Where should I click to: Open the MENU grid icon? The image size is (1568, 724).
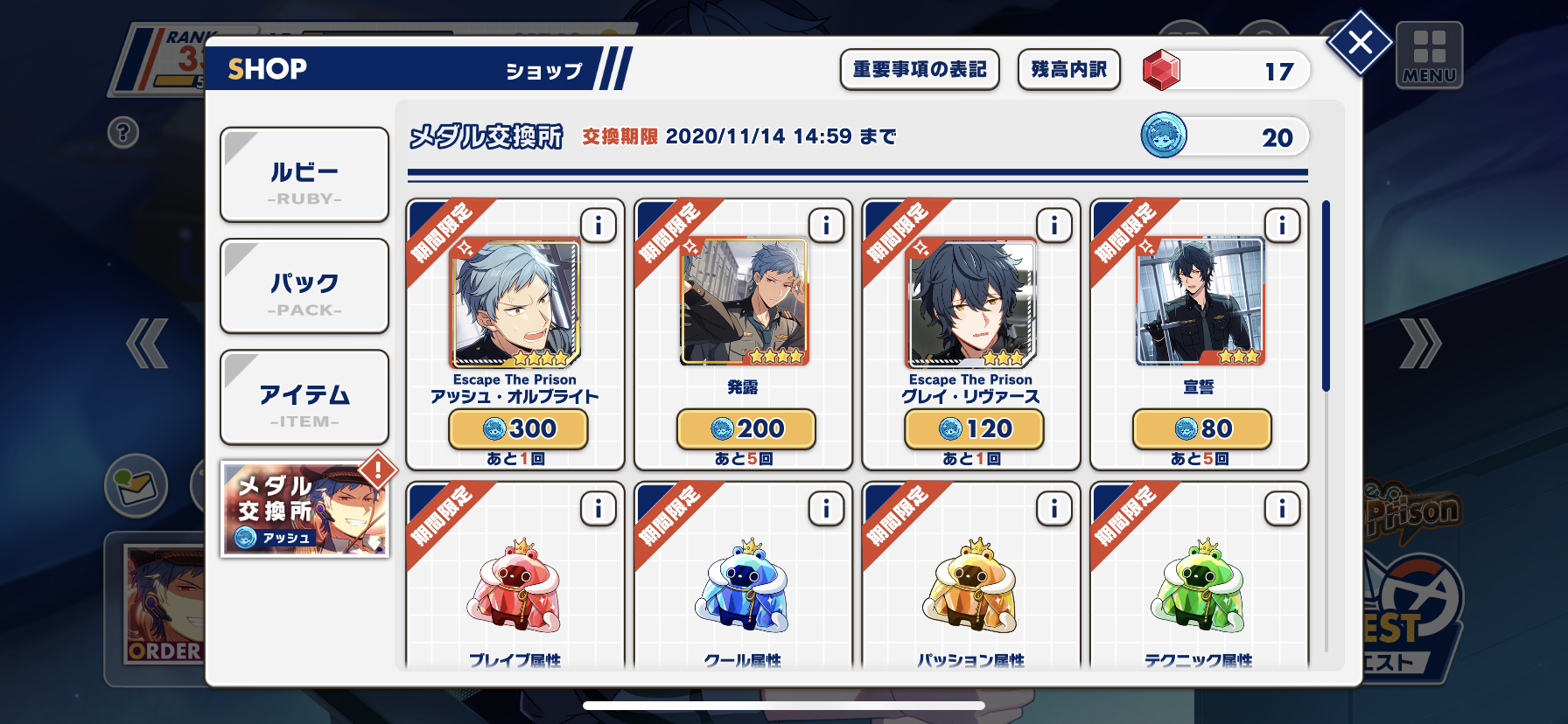click(x=1429, y=55)
